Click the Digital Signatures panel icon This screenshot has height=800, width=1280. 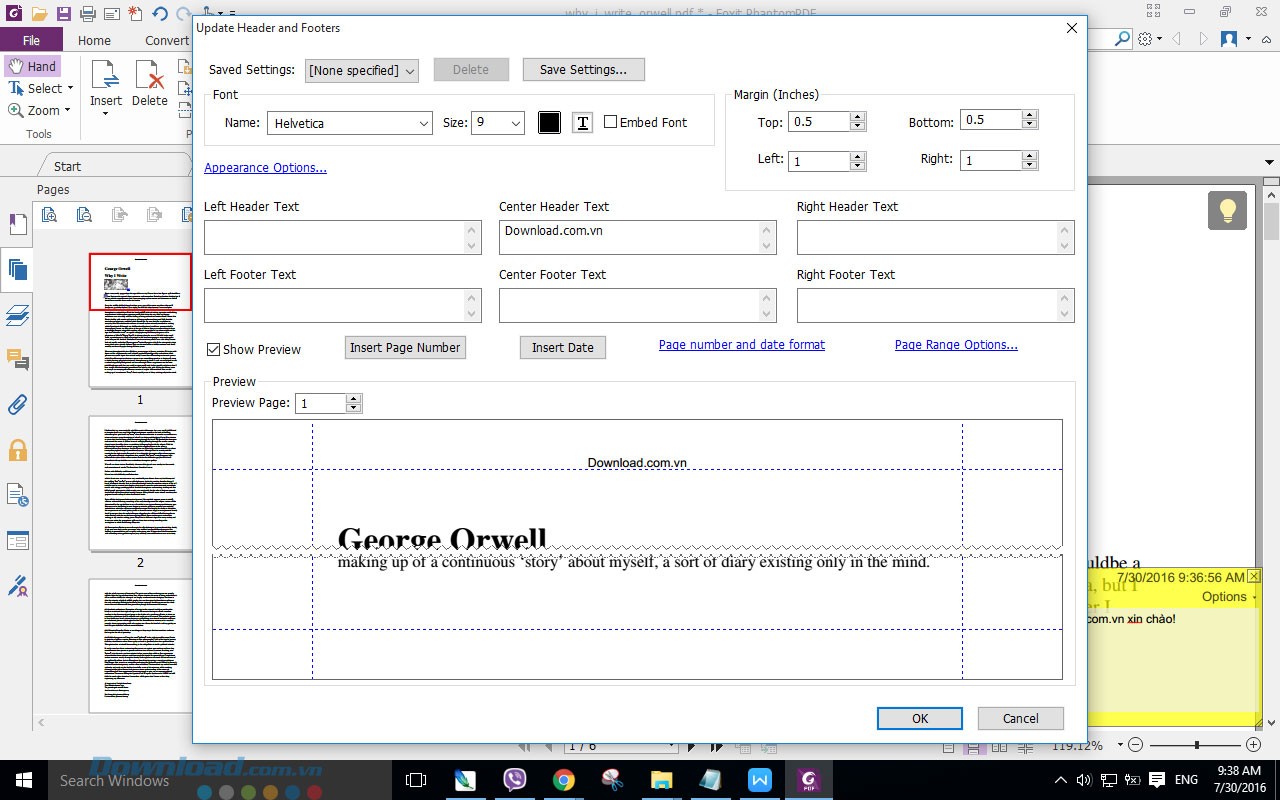(17, 587)
